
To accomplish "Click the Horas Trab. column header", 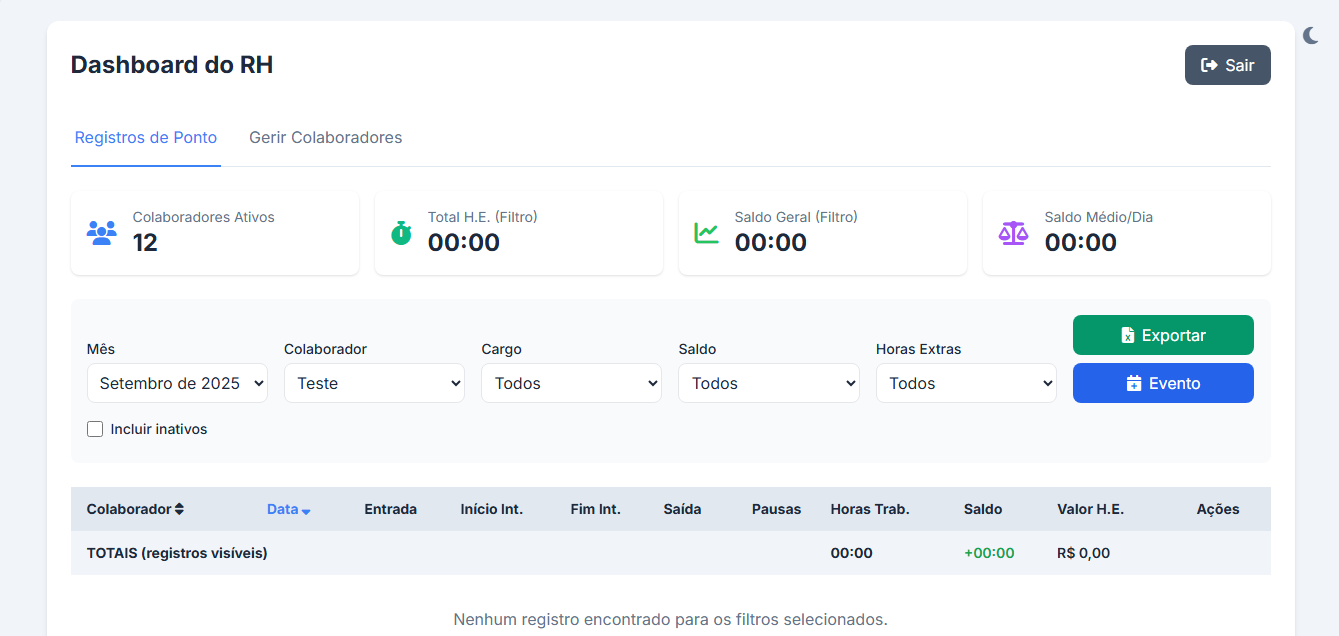I will coord(870,509).
